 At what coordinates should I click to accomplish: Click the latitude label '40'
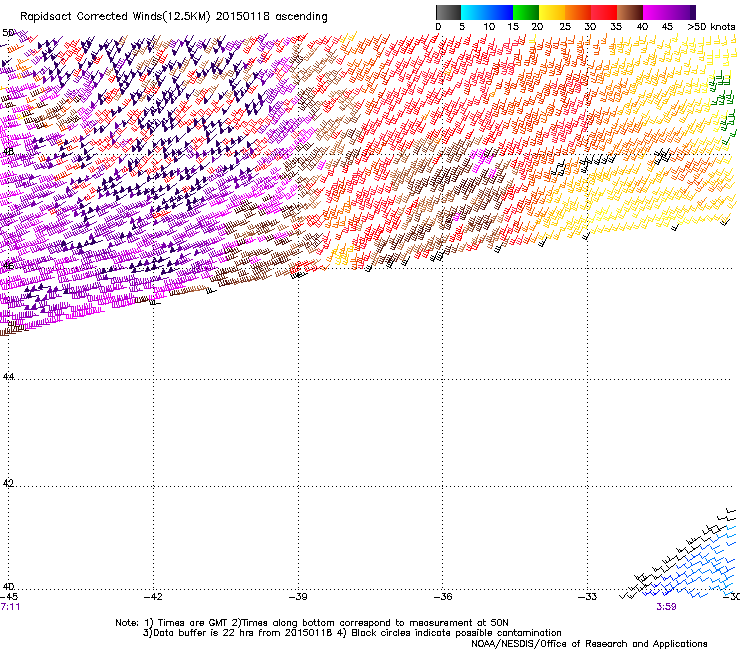[8, 587]
